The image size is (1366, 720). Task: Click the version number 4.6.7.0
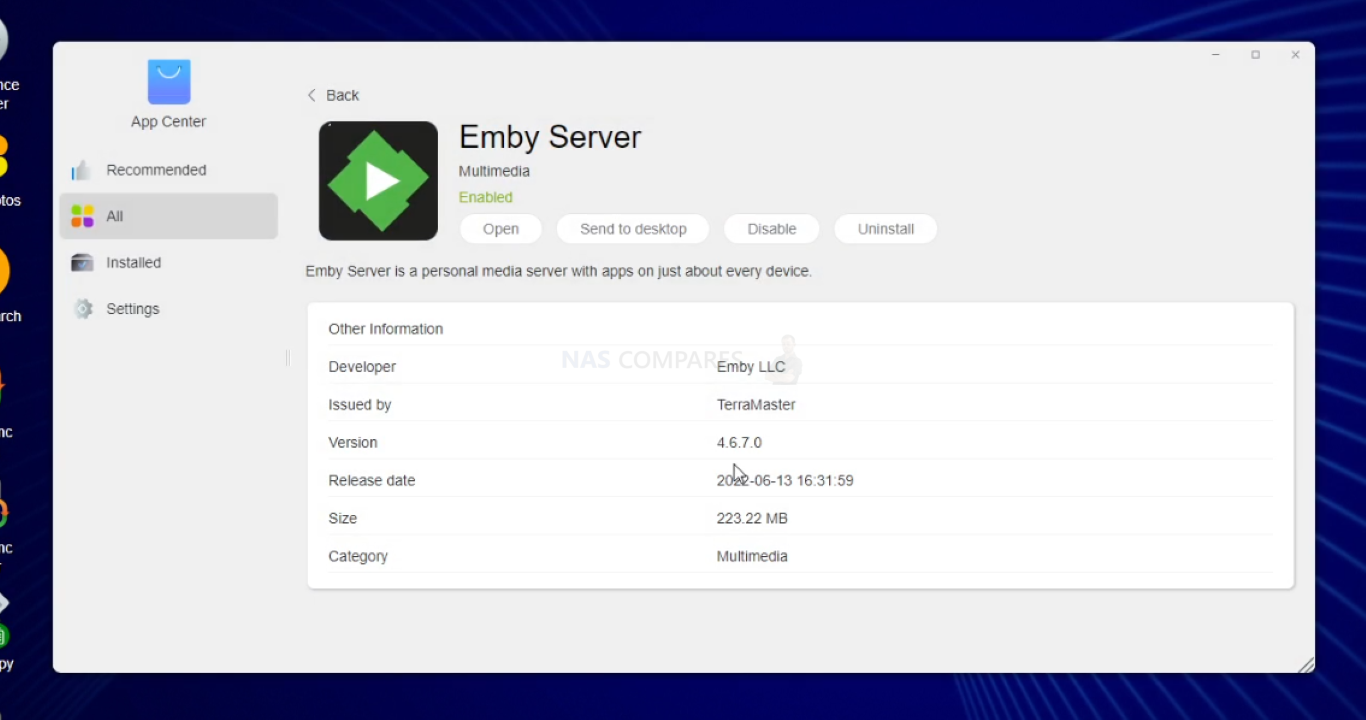pos(739,442)
